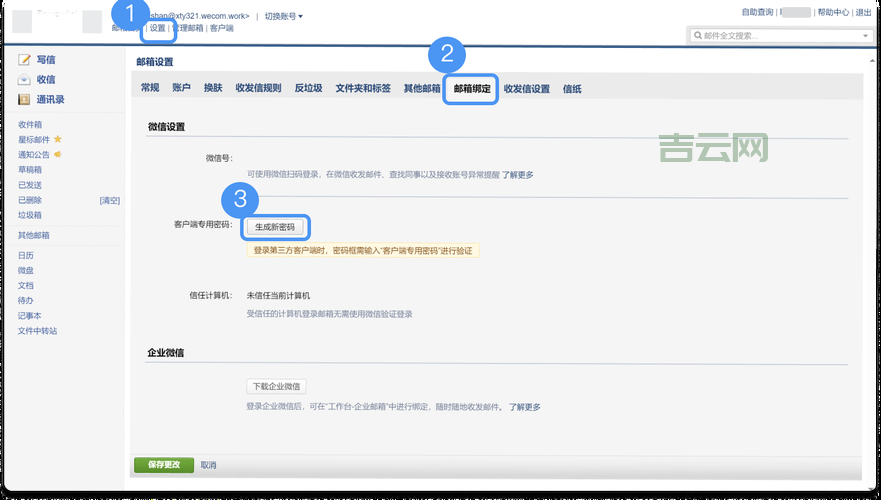Open 待办 in the sidebar
This screenshot has width=881, height=500.
point(26,301)
